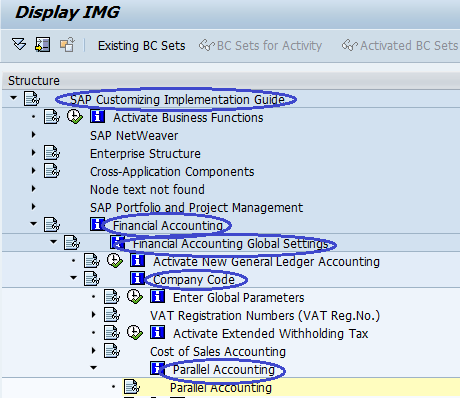460x398 pixels.
Task: Click Activated BC Sets button
Action: (400, 46)
